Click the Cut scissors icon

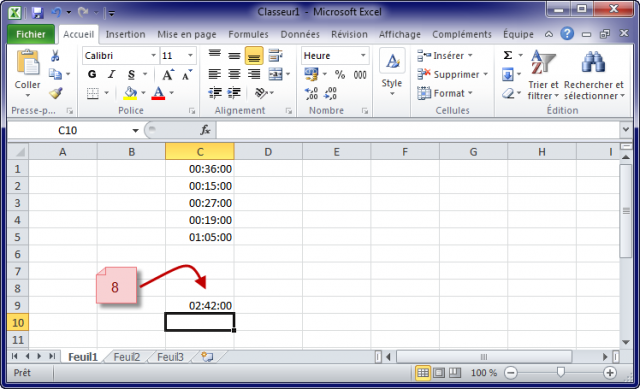[55, 56]
